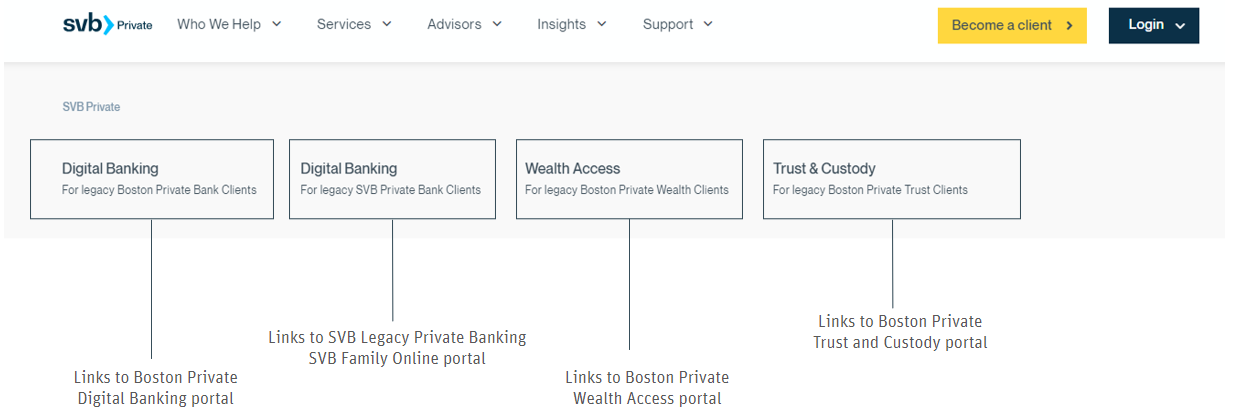
Task: Expand the Who We Help chevron
Action: tap(276, 24)
